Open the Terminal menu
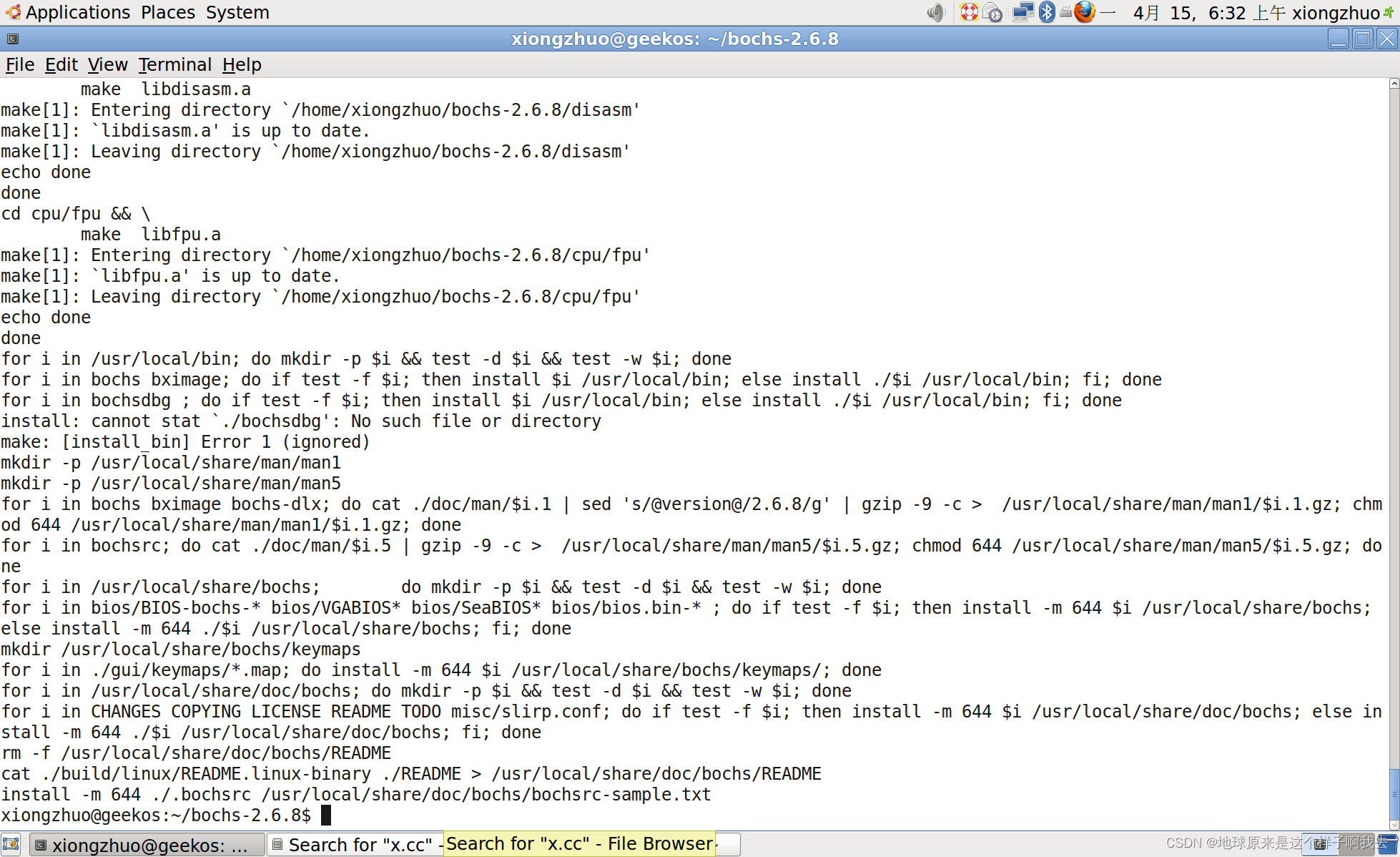Screen dimensions: 1400x857 point(174,64)
